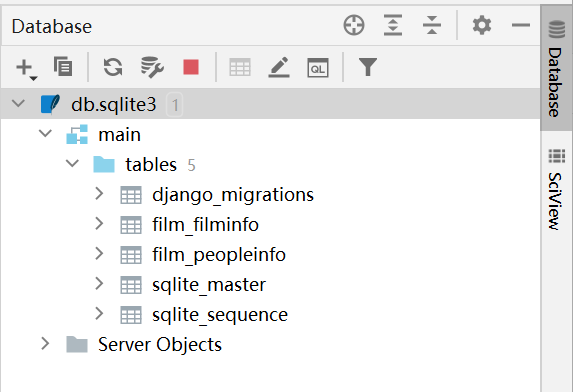Click the Edit source pencil icon
The width and height of the screenshot is (573, 392).
(279, 67)
